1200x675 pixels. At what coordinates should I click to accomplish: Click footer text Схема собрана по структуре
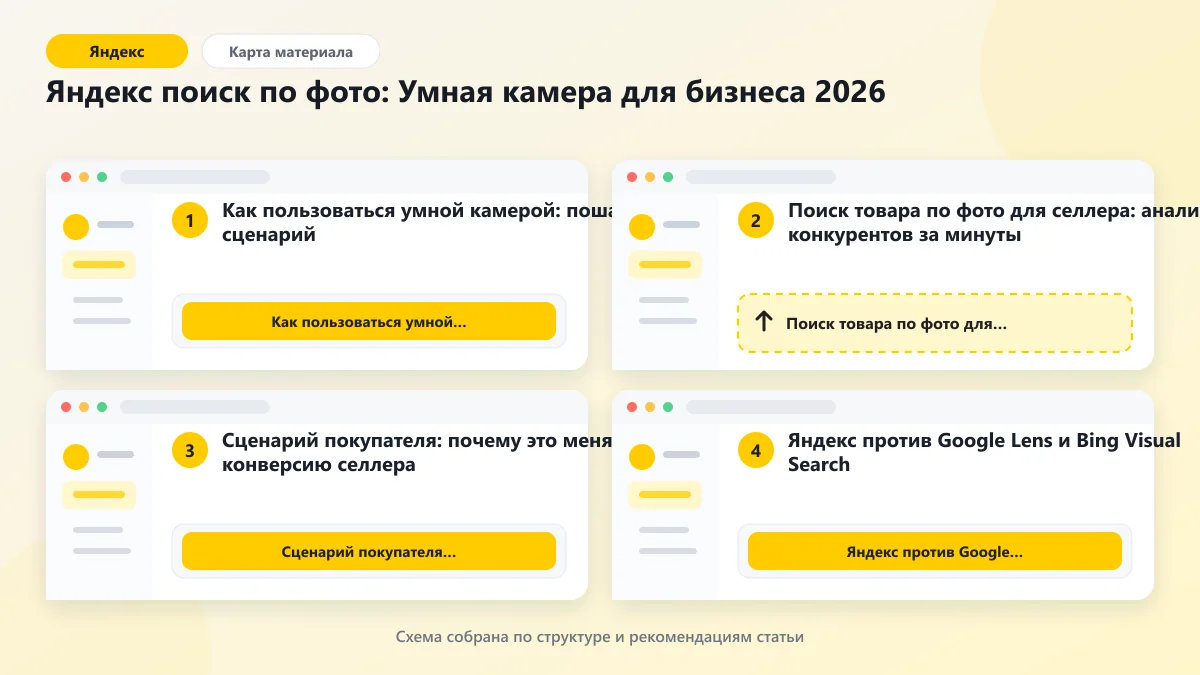point(600,637)
